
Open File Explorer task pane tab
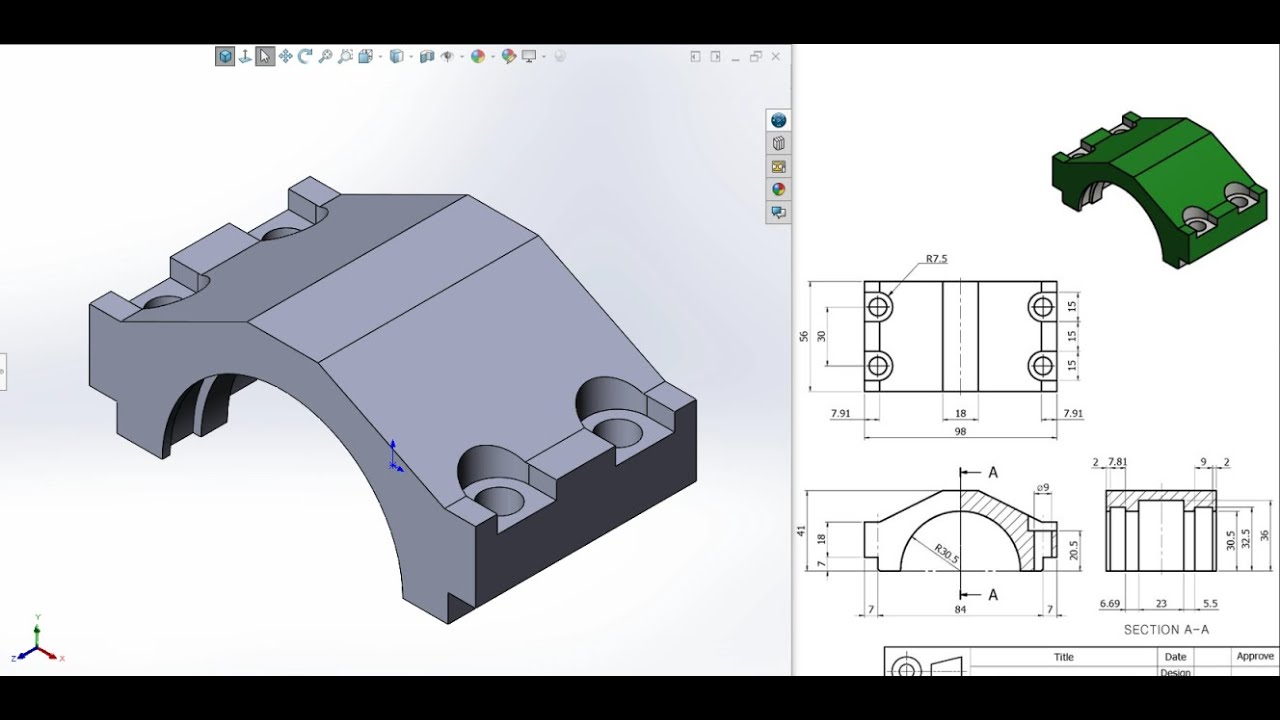[778, 166]
